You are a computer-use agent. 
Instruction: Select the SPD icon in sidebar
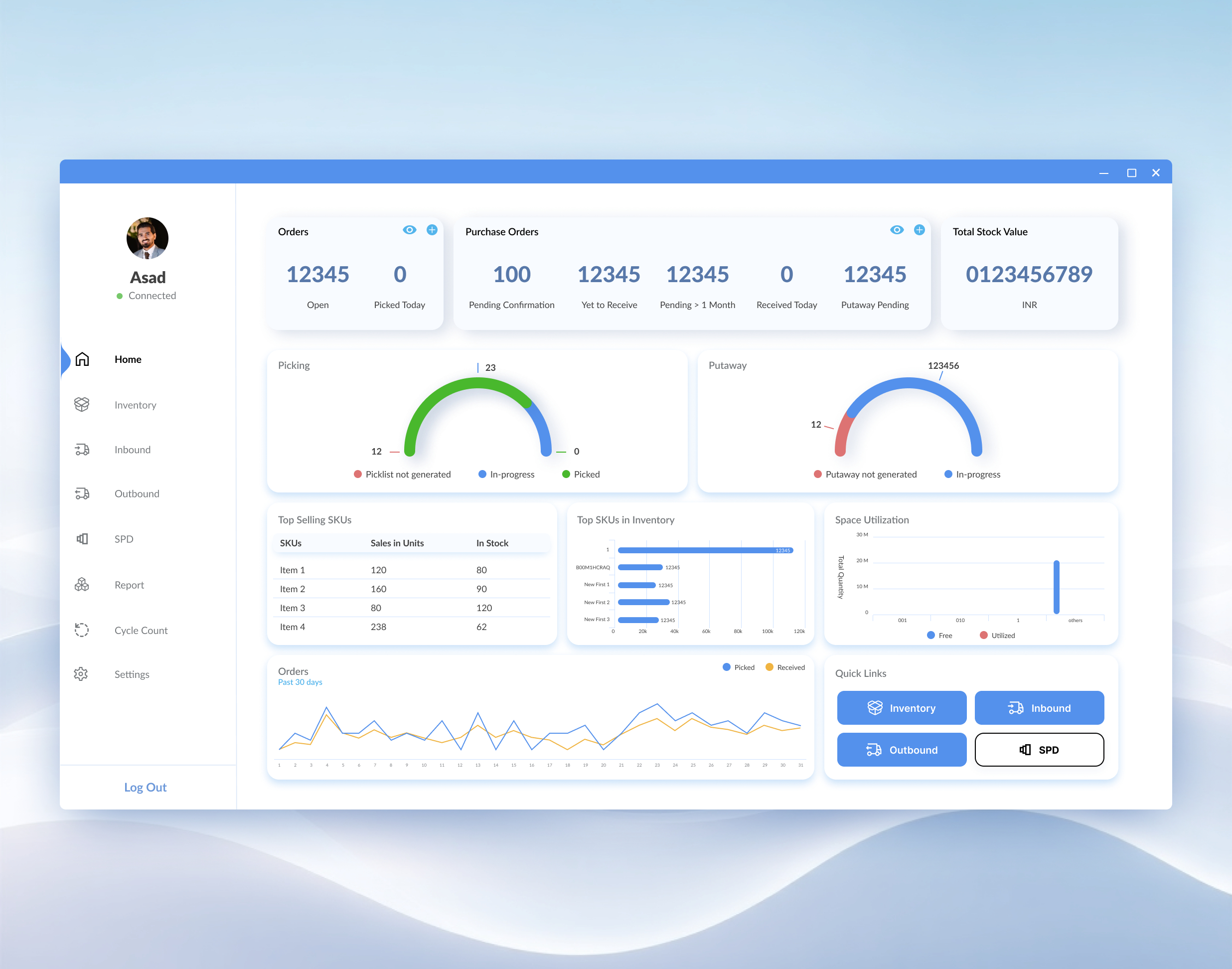82,538
